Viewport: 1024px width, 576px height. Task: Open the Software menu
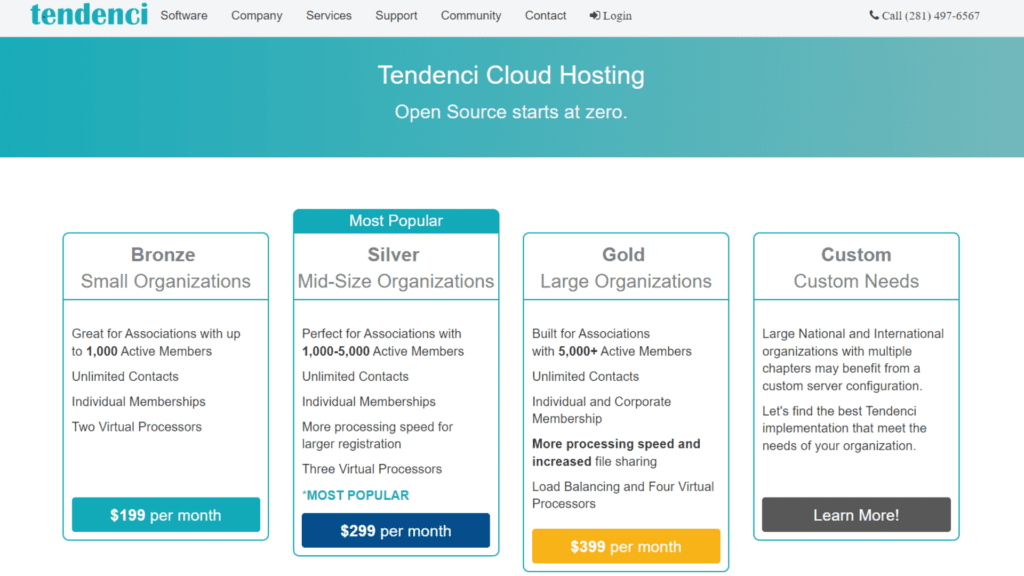[184, 16]
